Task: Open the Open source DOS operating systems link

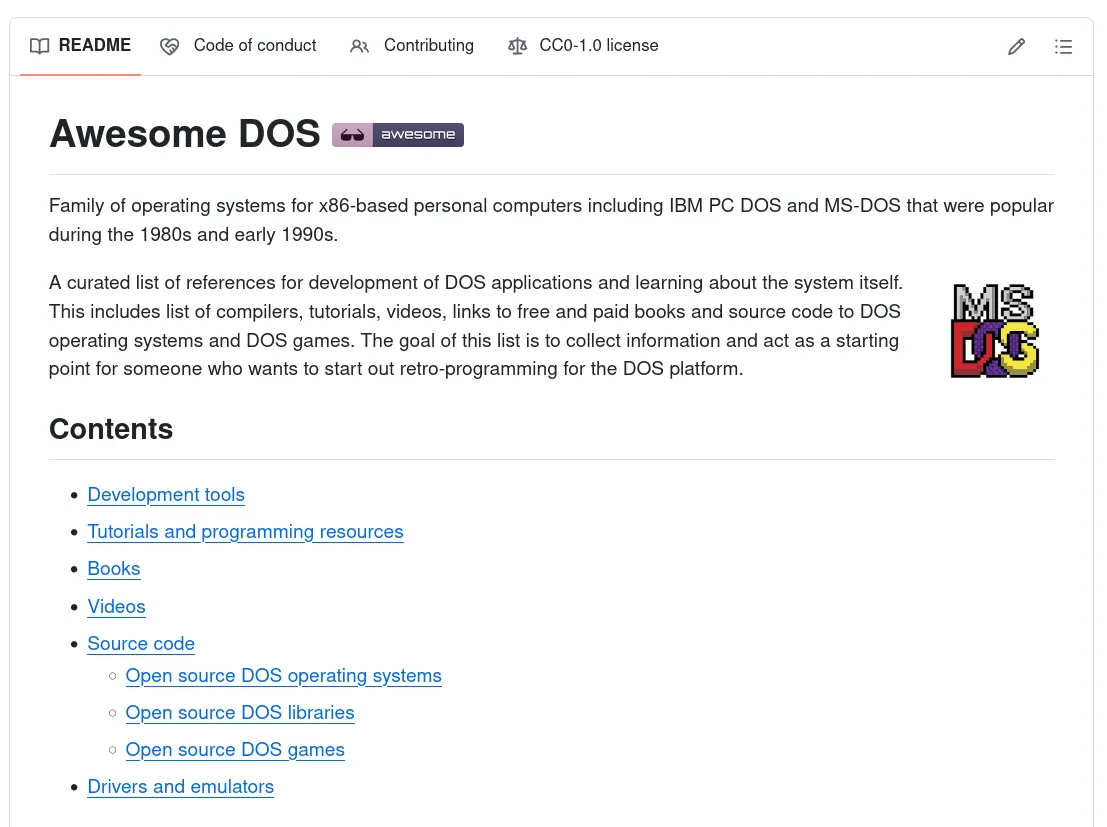Action: point(283,675)
